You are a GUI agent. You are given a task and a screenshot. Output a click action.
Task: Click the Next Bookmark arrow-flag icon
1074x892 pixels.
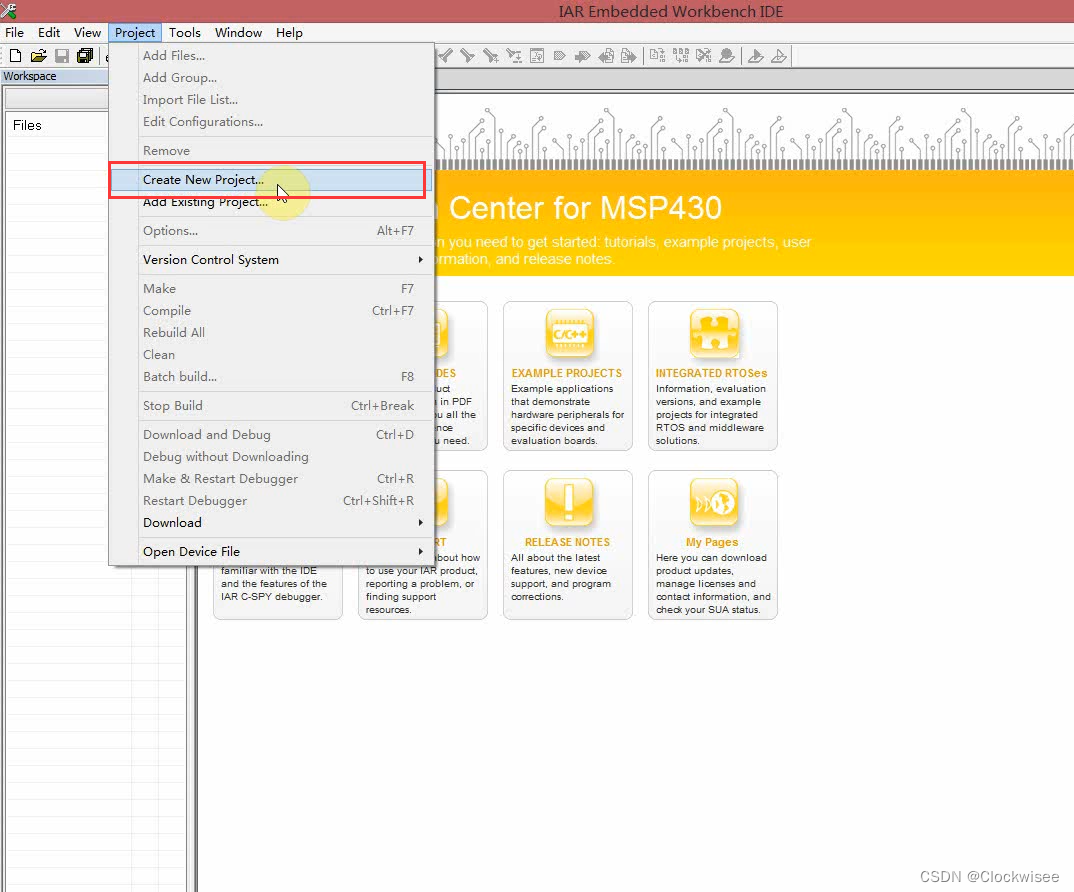[x=583, y=56]
